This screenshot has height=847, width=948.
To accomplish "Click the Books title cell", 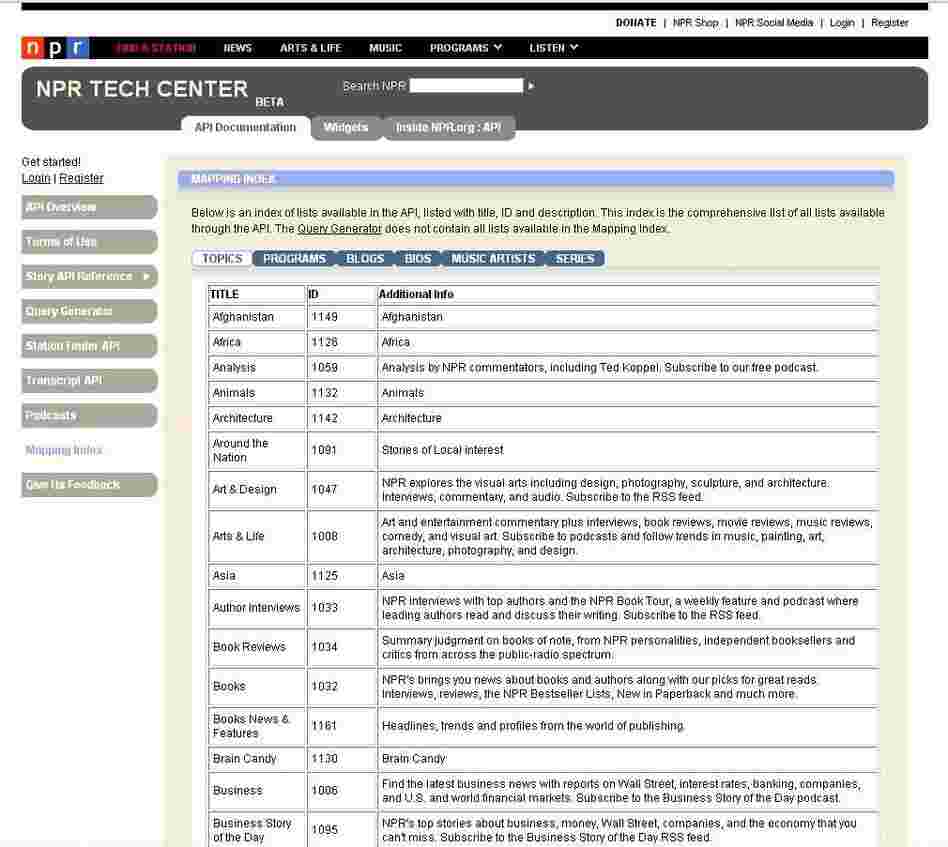I will point(257,687).
